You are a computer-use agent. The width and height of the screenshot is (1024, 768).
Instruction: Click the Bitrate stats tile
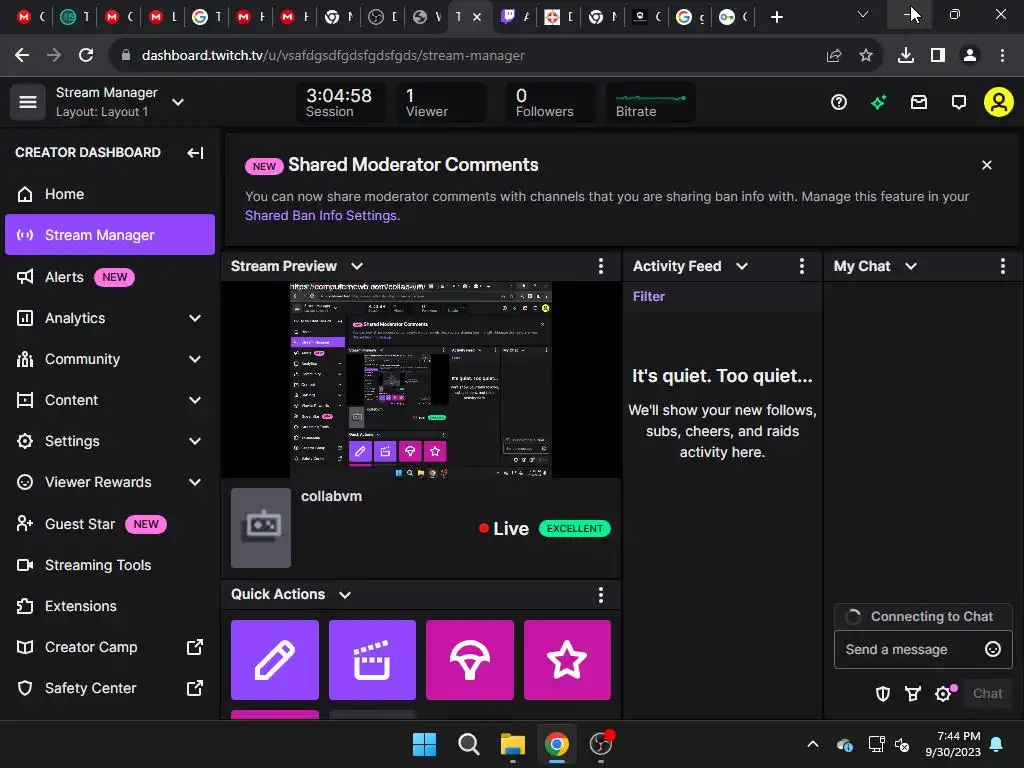650,103
